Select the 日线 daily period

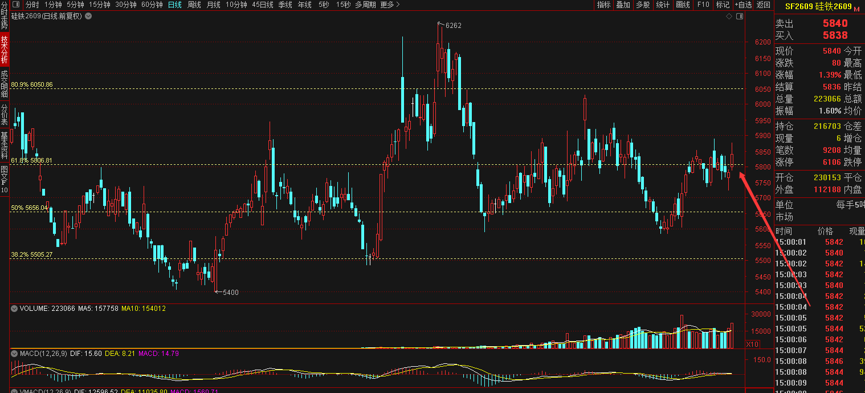[x=174, y=4]
